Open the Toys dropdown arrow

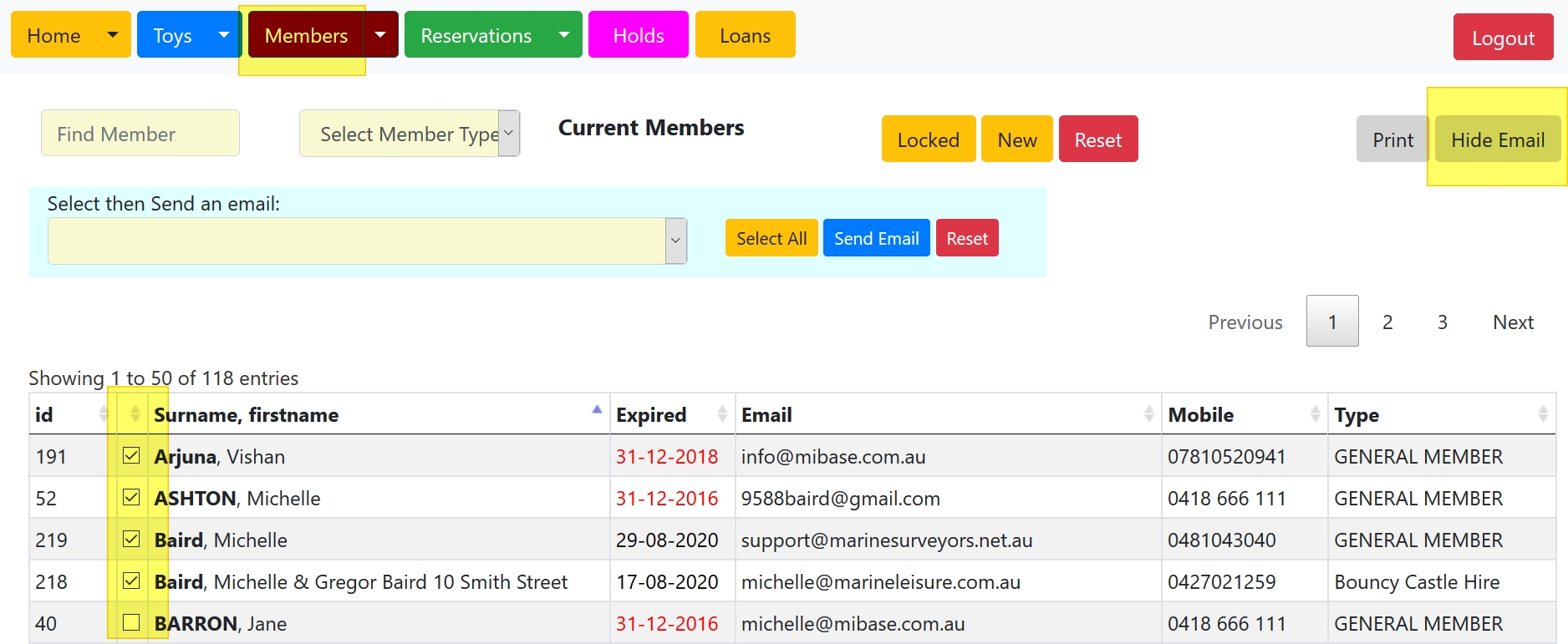(223, 34)
